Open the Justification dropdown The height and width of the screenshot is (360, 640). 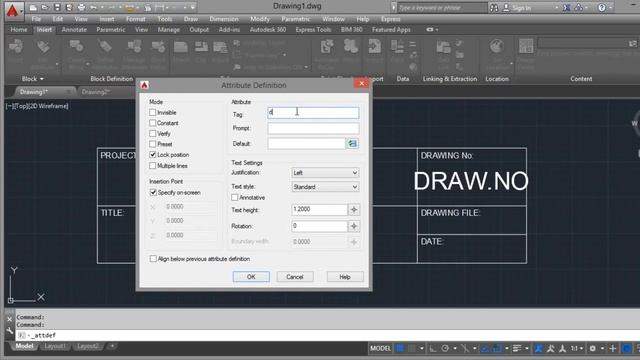(x=325, y=173)
